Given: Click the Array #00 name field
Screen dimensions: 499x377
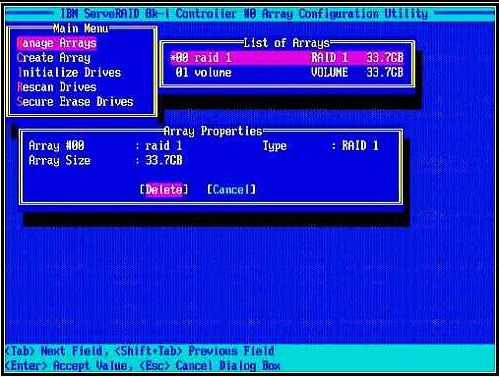Looking at the screenshot, I should (164, 146).
